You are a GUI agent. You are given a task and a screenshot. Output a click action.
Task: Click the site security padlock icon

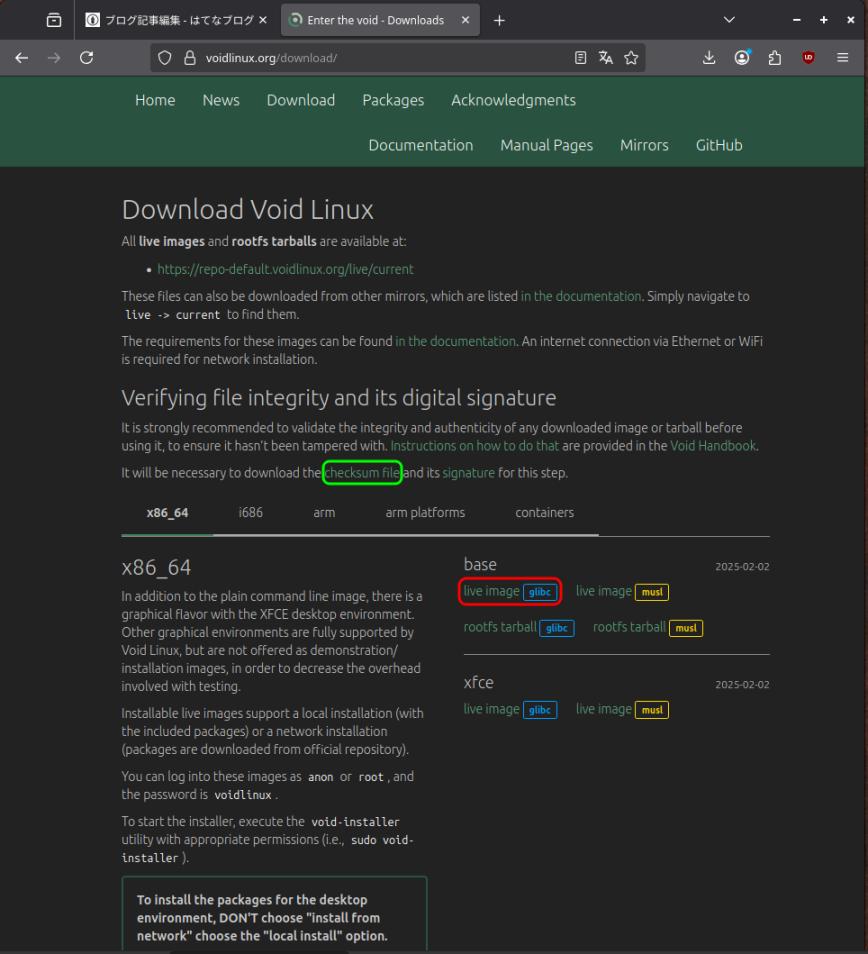pos(190,58)
